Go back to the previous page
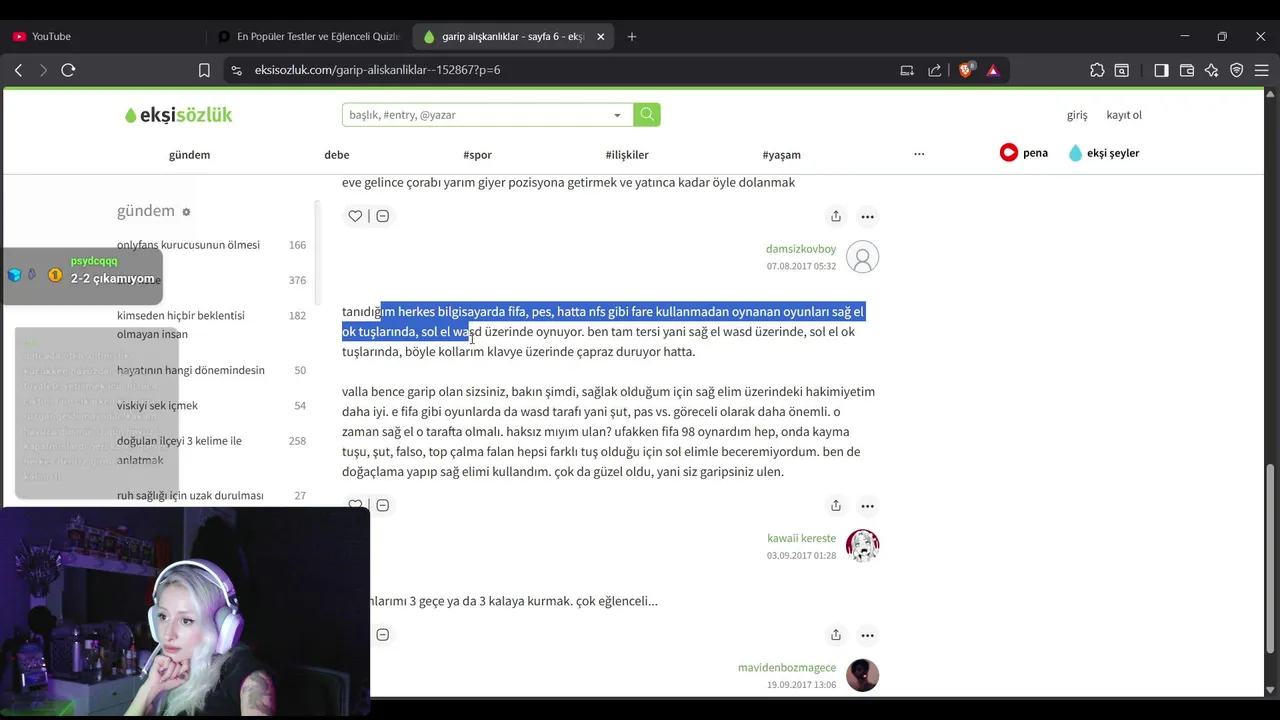Viewport: 1280px width, 720px height. coord(18,70)
